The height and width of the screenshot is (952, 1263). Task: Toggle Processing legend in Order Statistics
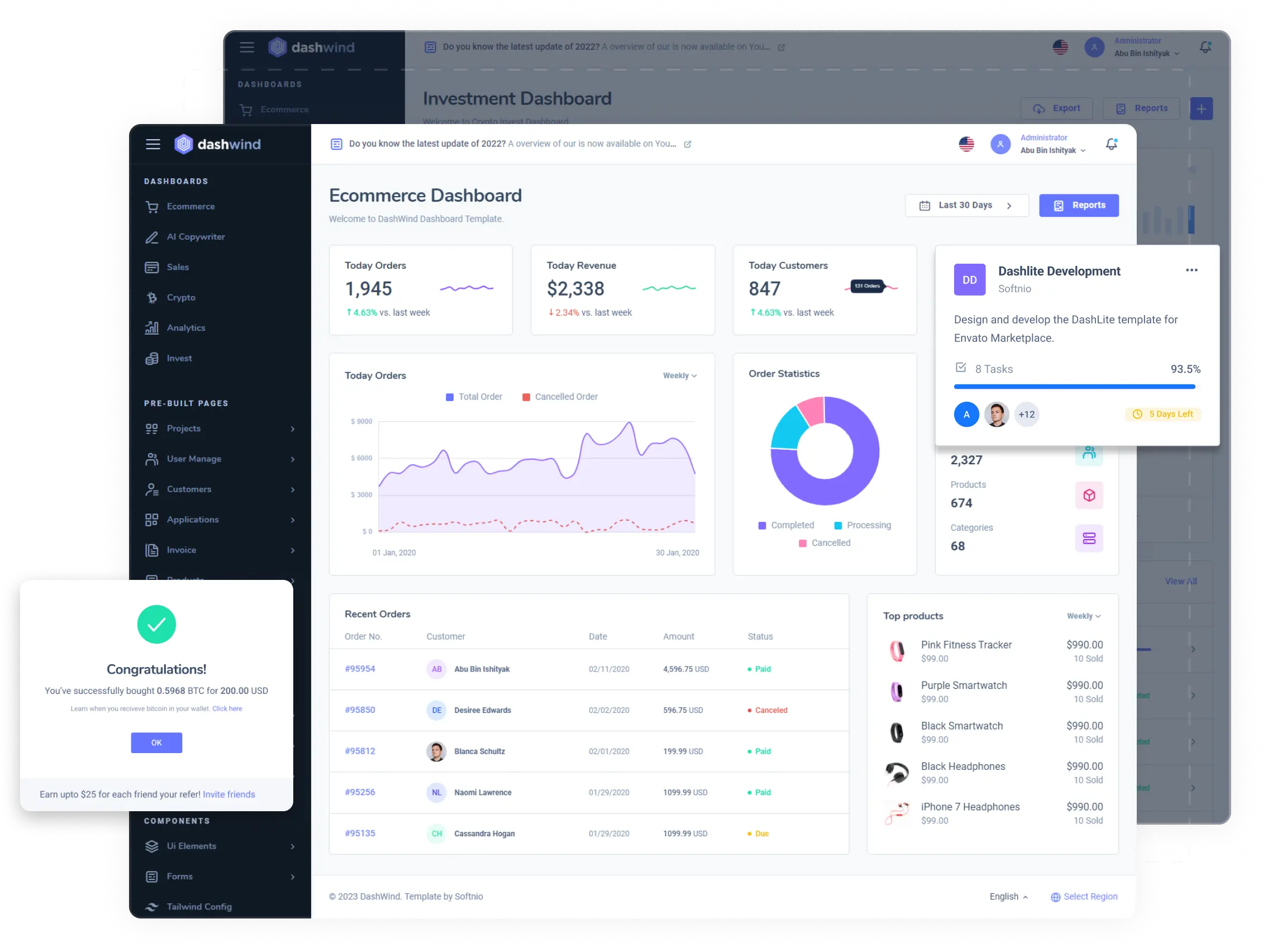pyautogui.click(x=862, y=525)
